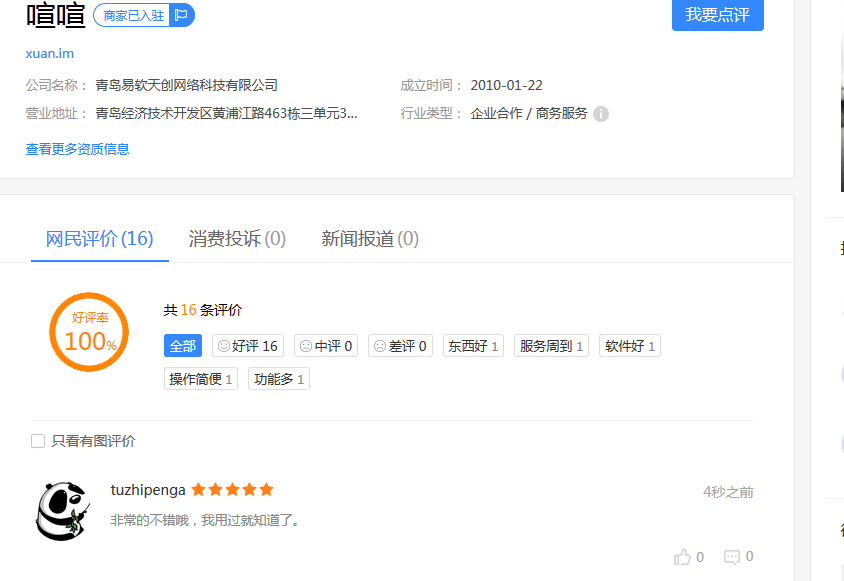Switch to 新闻报道 (0) tab
844x581 pixels.
click(370, 239)
